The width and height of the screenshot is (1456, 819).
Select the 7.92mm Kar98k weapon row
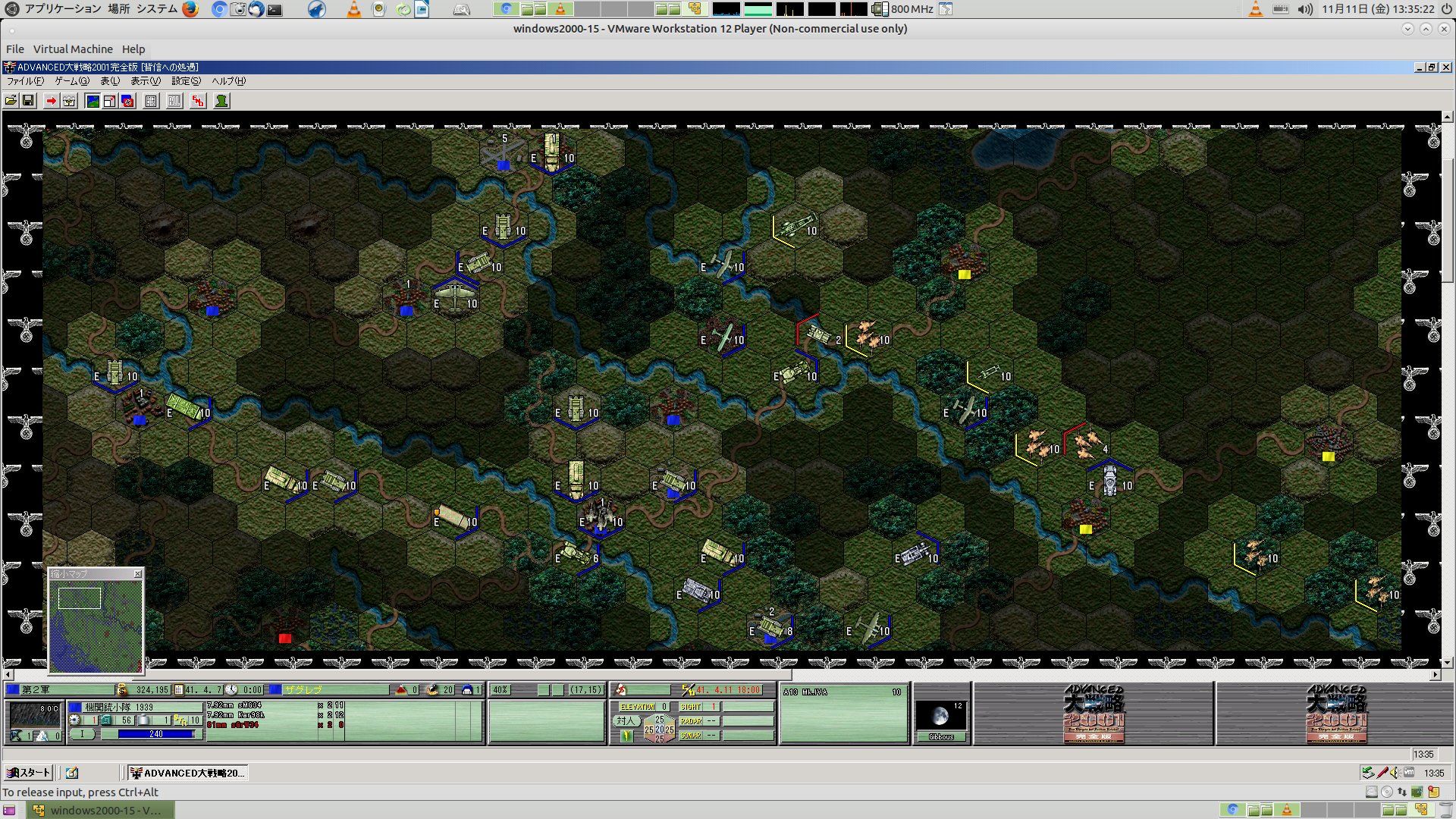point(276,715)
